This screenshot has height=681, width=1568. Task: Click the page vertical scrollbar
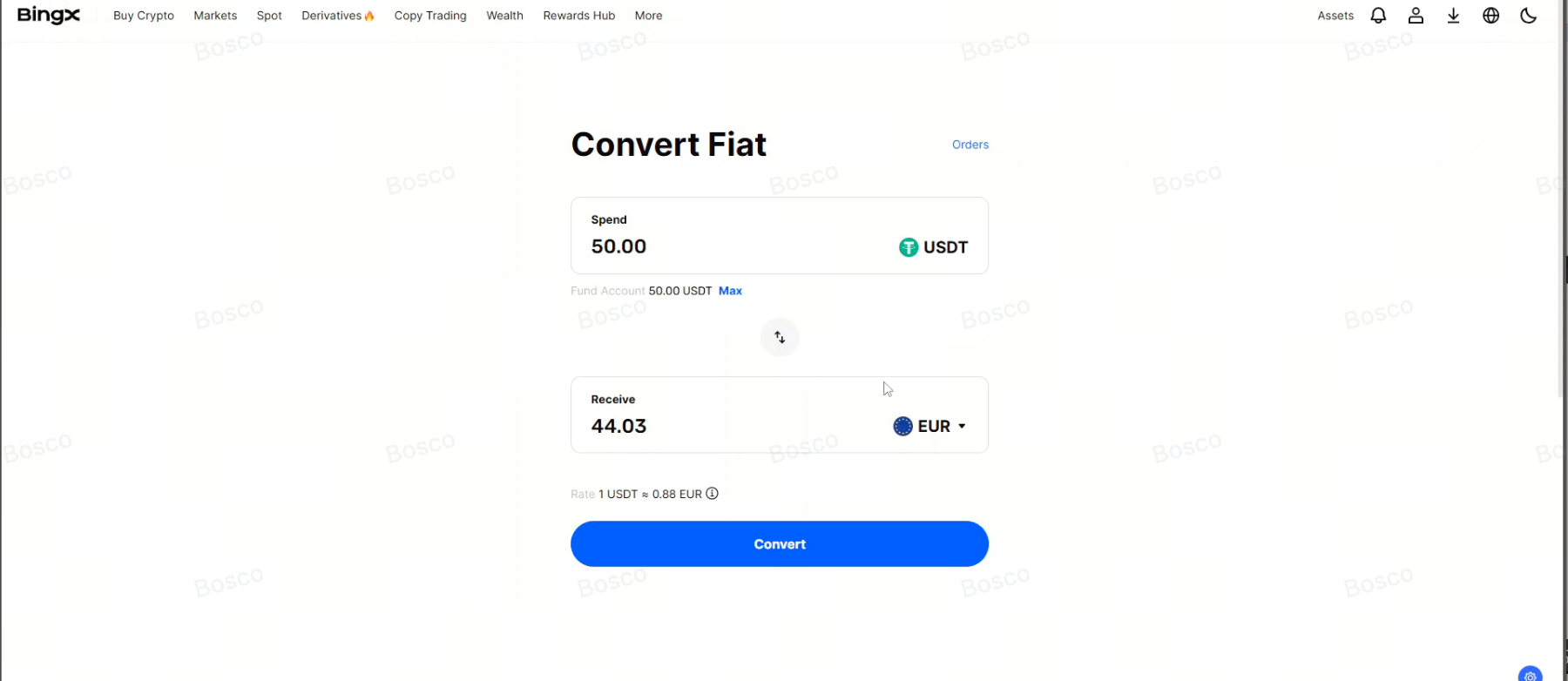point(1561,218)
